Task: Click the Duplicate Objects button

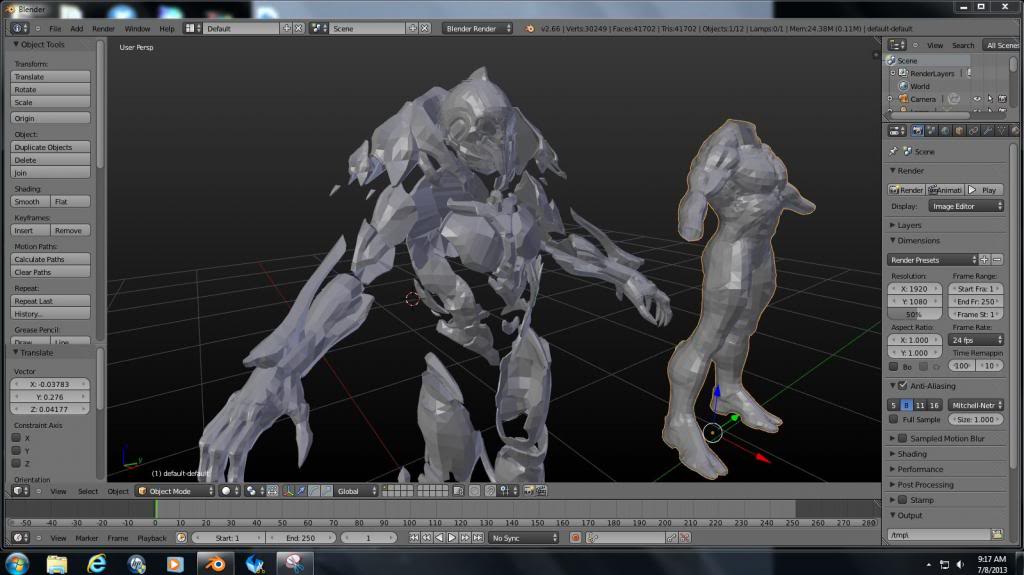Action: coord(50,147)
